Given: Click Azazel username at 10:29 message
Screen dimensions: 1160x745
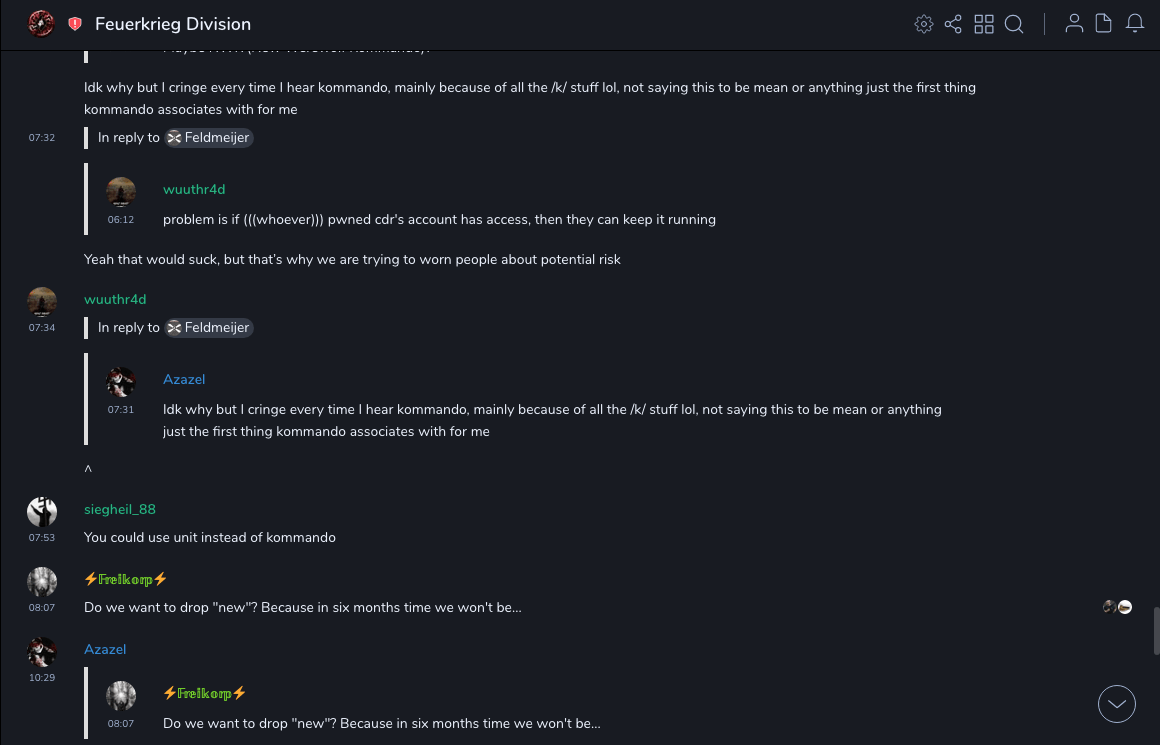Looking at the screenshot, I should click(105, 649).
